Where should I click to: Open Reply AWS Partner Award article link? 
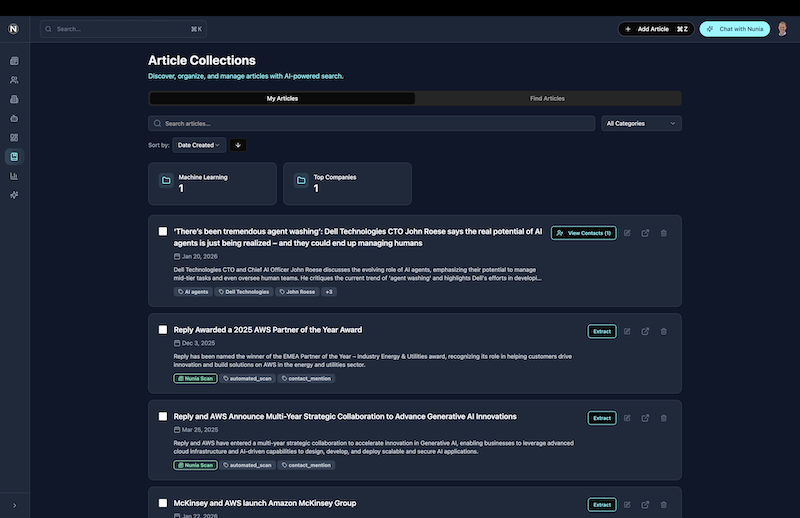tap(645, 331)
